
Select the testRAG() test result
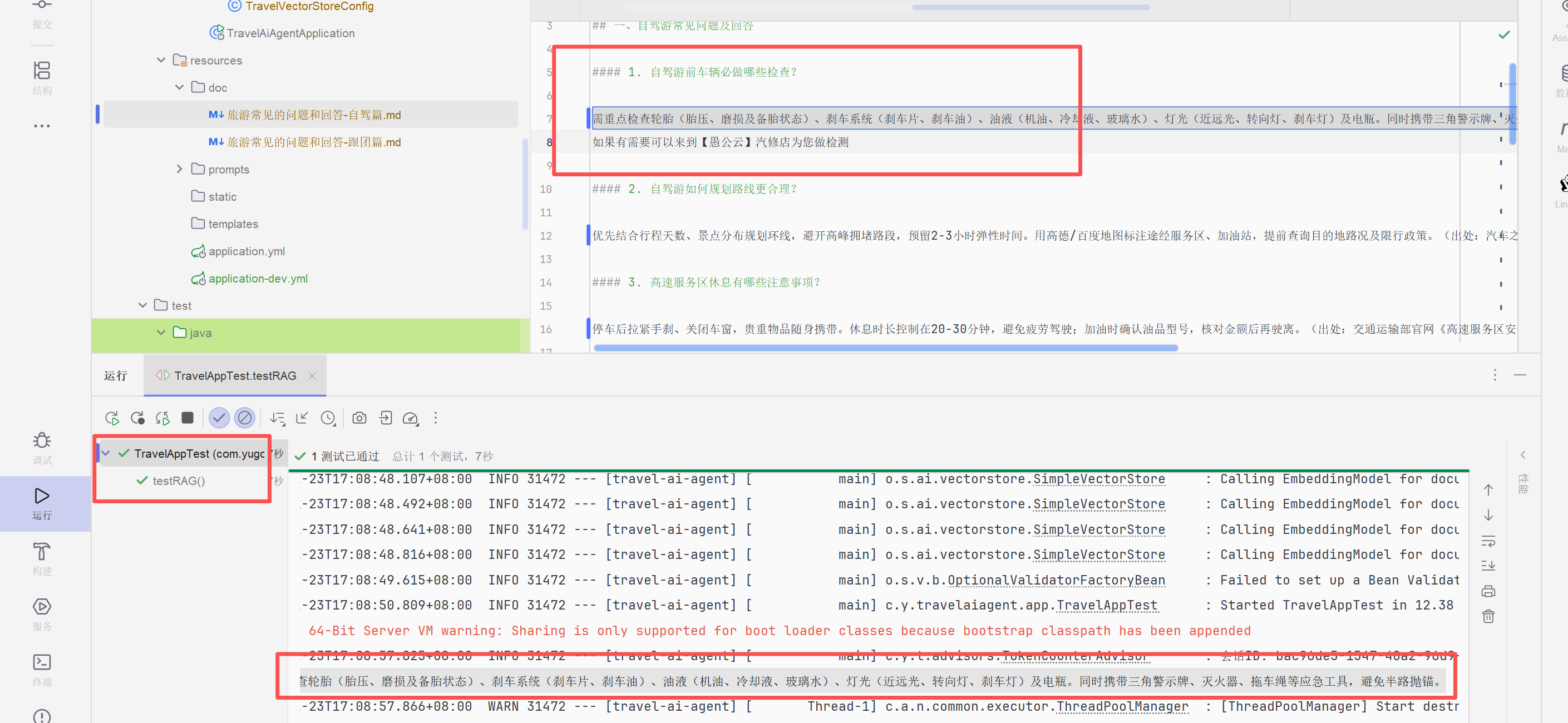[179, 481]
